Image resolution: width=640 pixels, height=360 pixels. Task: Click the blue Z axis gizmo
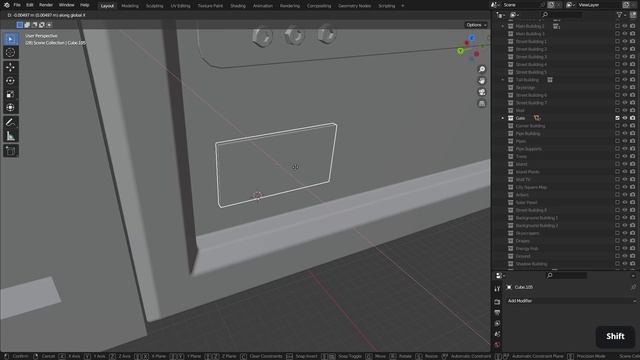pos(472,38)
